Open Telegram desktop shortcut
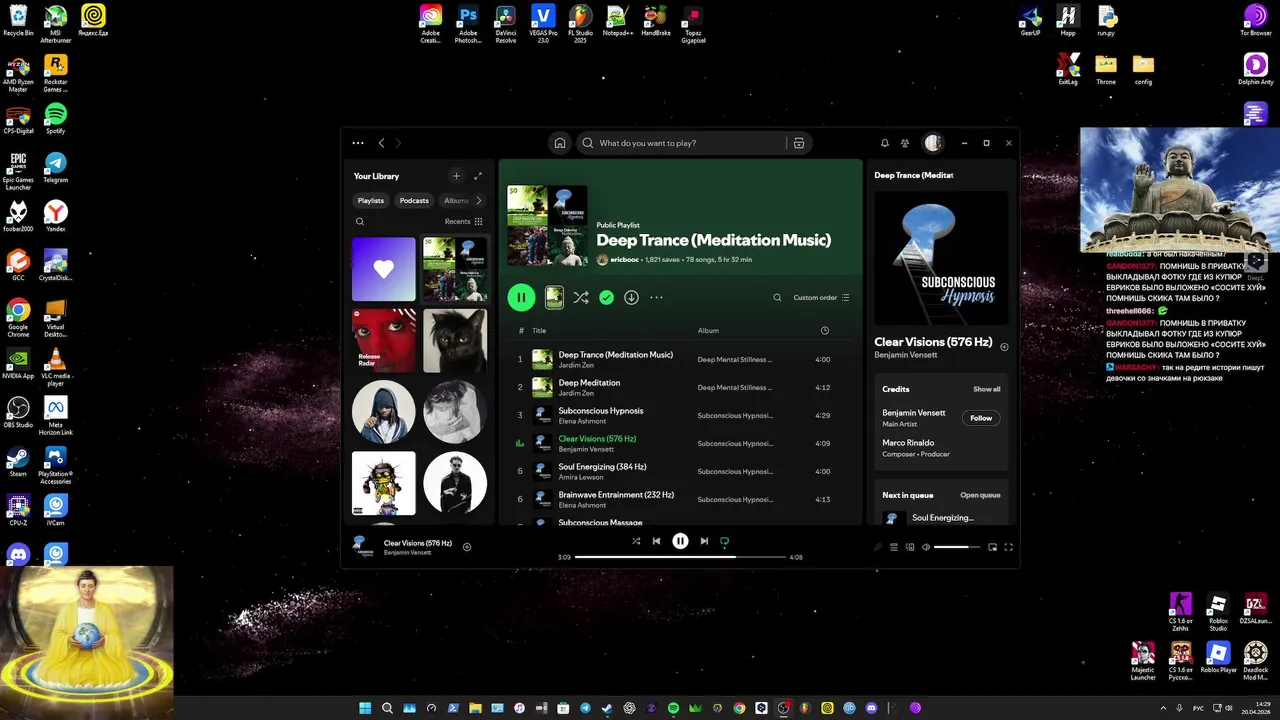Viewport: 1280px width, 720px height. (56, 168)
